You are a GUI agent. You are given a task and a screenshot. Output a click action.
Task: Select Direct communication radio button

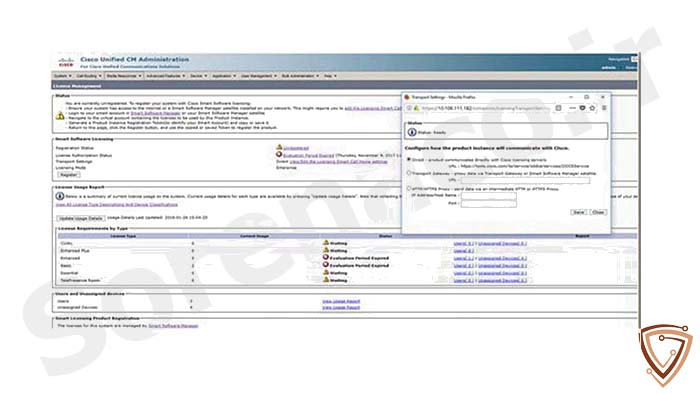click(408, 159)
